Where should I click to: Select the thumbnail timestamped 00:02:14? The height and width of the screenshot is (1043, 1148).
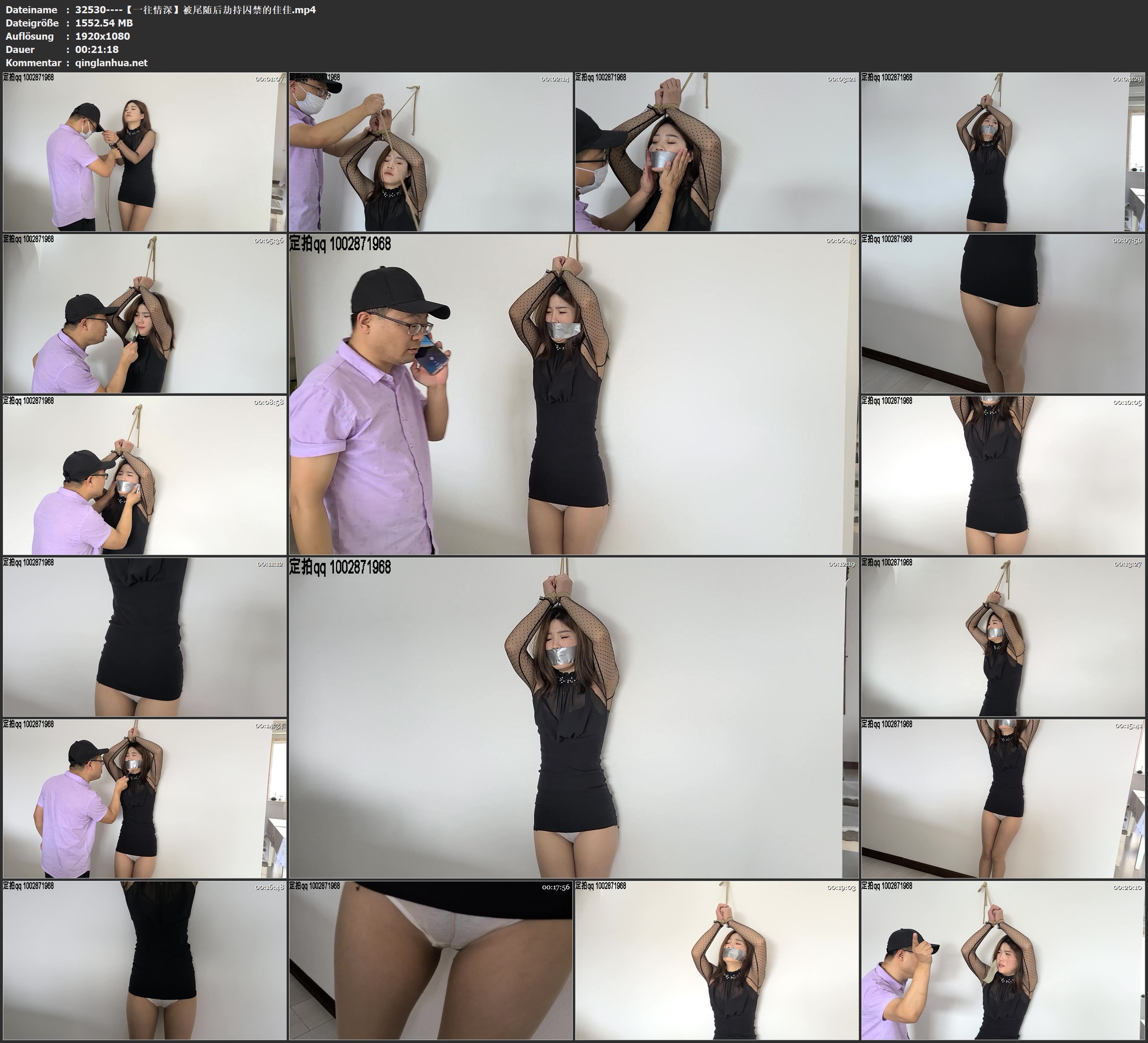(x=430, y=151)
